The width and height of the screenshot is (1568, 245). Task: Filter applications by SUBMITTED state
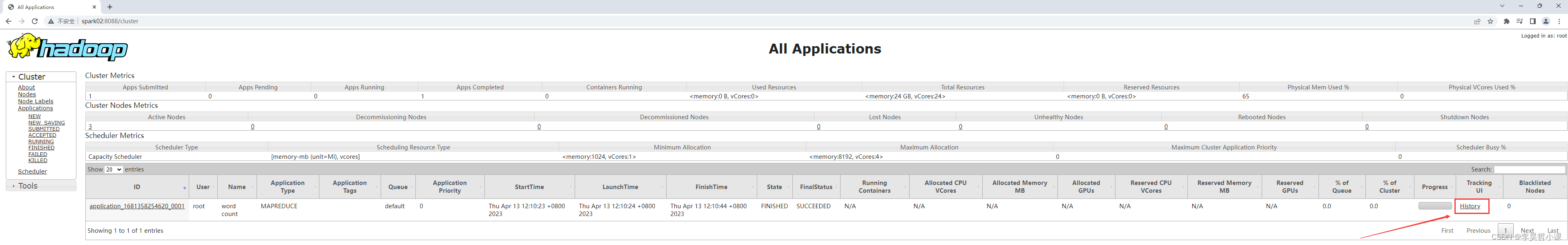tap(44, 129)
